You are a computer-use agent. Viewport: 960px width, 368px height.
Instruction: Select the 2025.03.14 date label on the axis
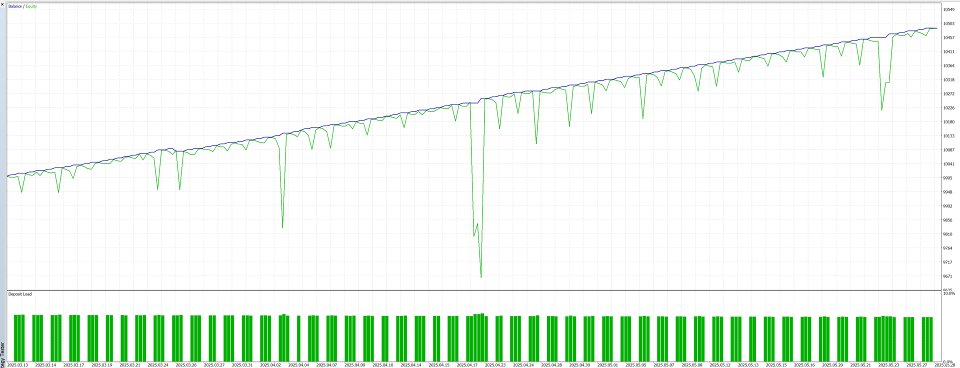[46, 364]
